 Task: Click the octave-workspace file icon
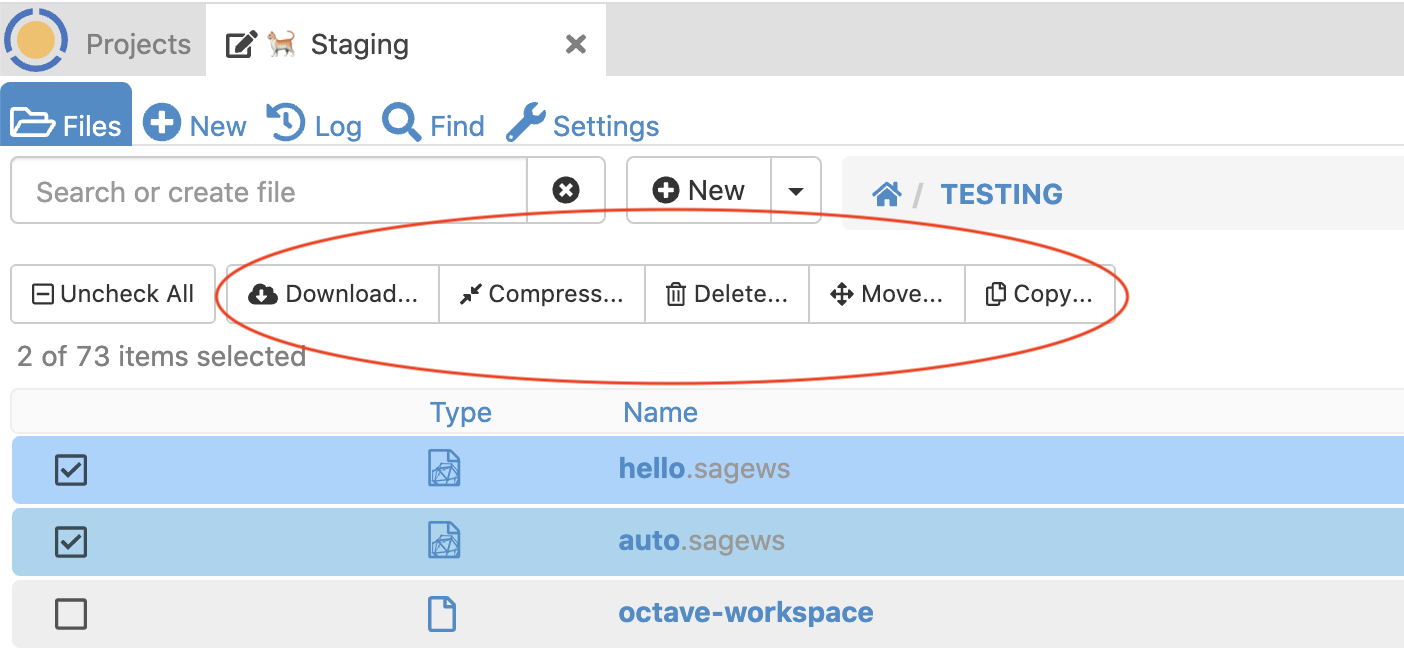coord(442,613)
